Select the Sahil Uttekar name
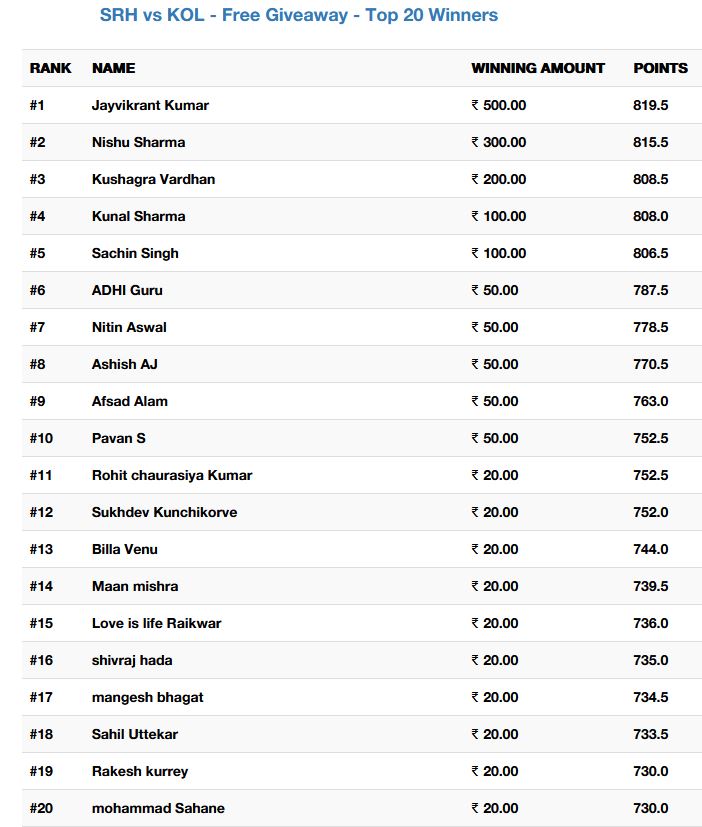The image size is (702, 827). pos(135,734)
